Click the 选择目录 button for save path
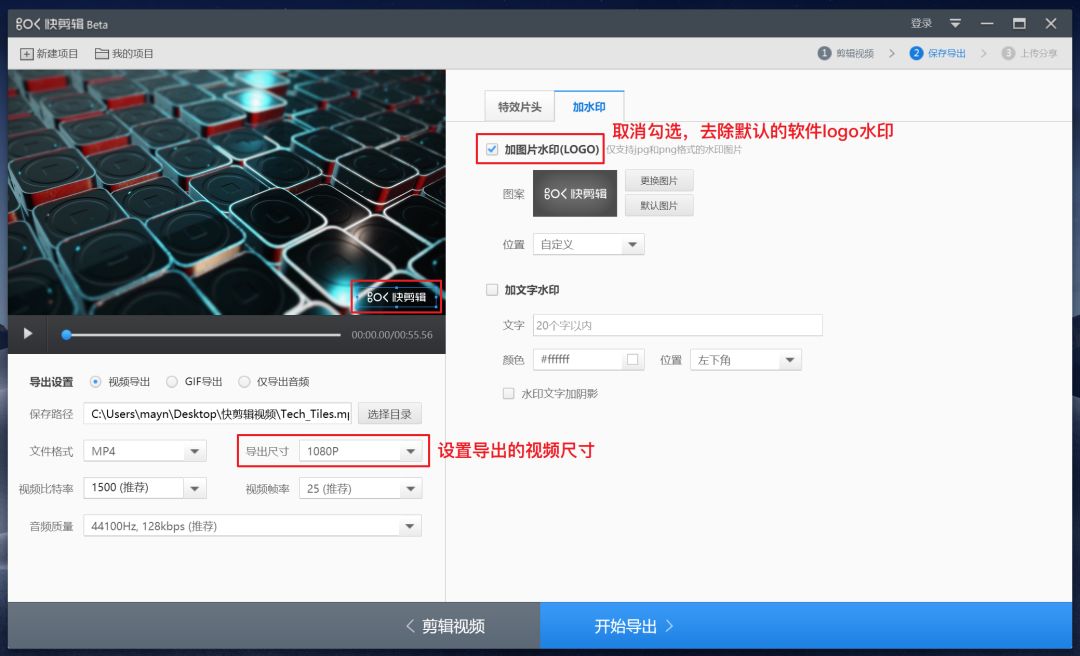Screen dimensions: 1080x656 [389, 413]
